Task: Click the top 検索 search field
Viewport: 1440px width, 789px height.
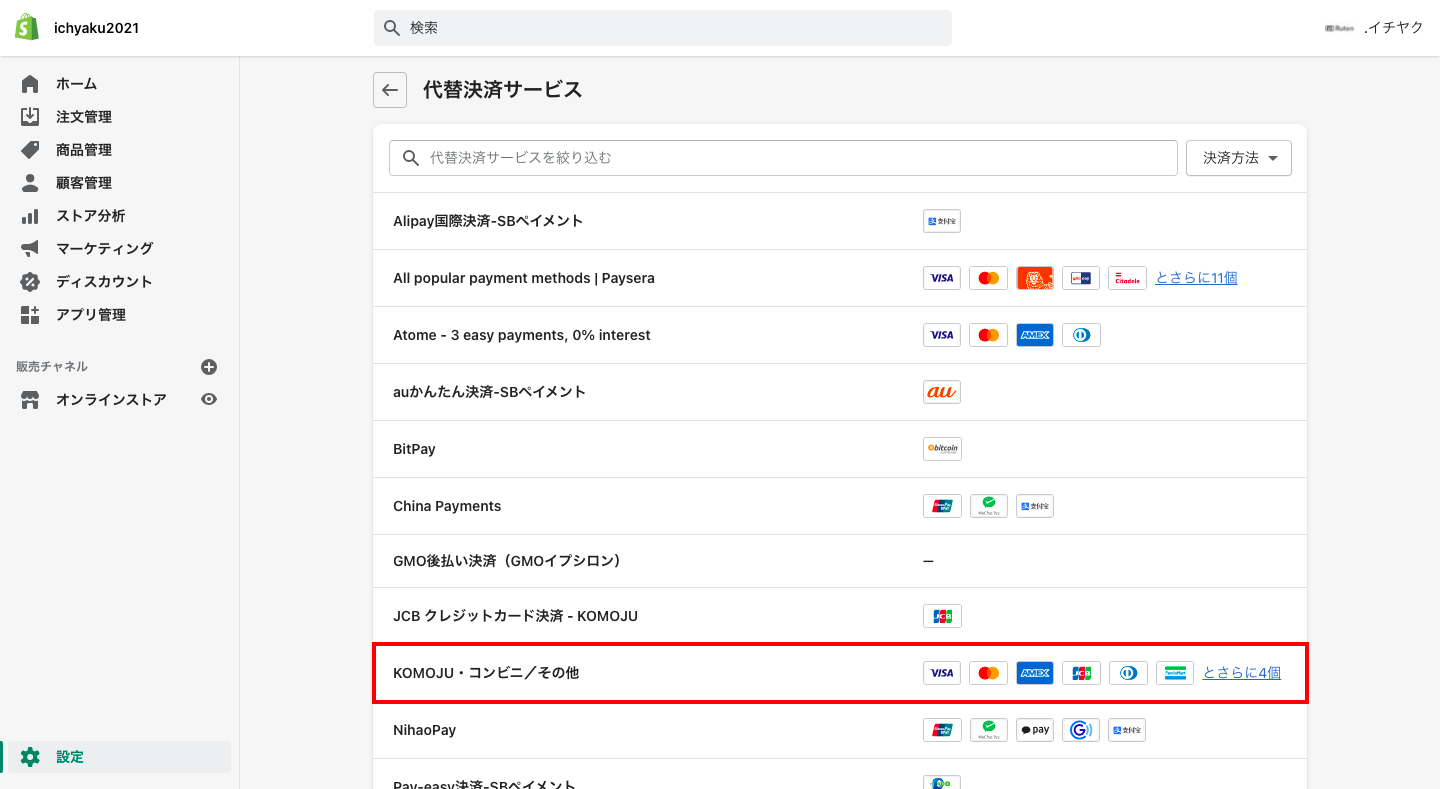Action: coord(663,28)
